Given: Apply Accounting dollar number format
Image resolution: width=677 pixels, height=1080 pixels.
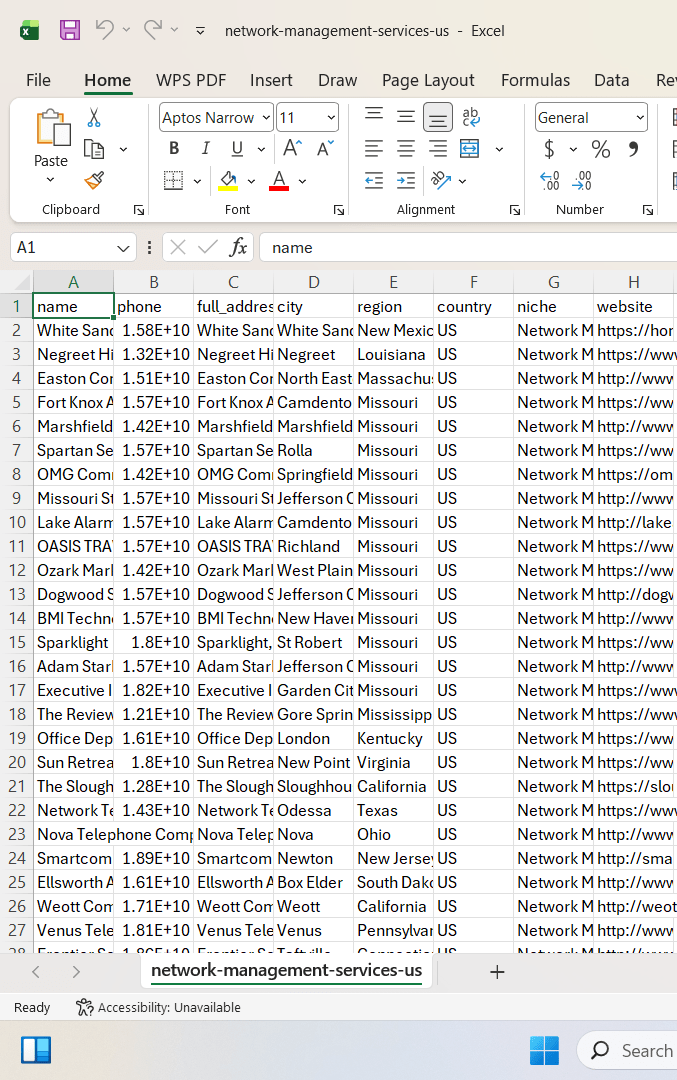Looking at the screenshot, I should coord(549,149).
